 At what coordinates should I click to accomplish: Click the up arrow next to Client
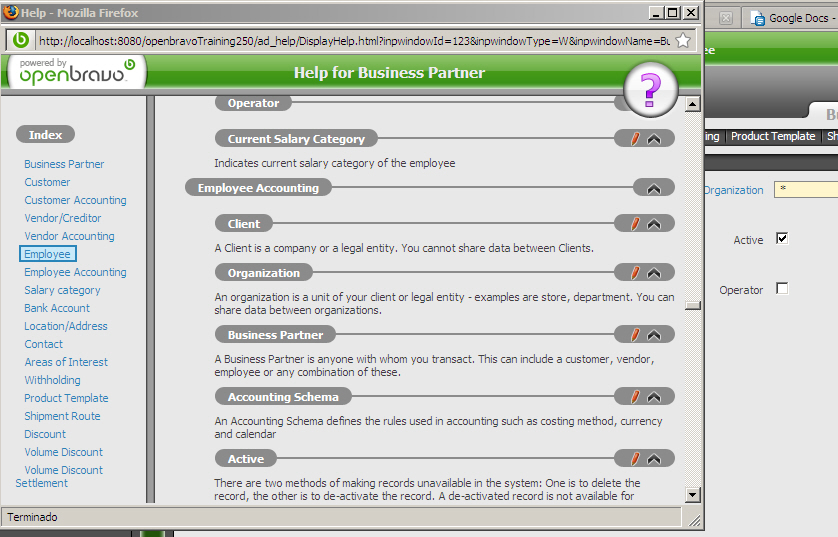point(654,224)
